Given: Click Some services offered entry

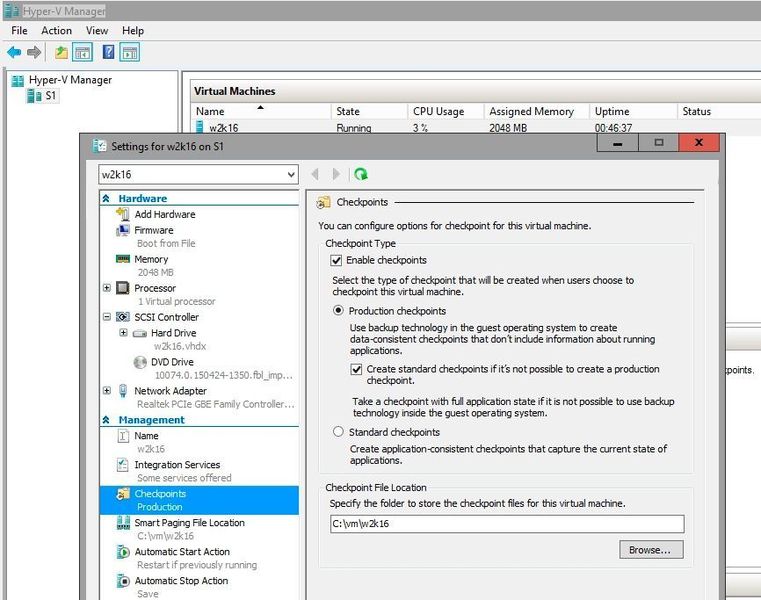Looking at the screenshot, I should point(184,478).
